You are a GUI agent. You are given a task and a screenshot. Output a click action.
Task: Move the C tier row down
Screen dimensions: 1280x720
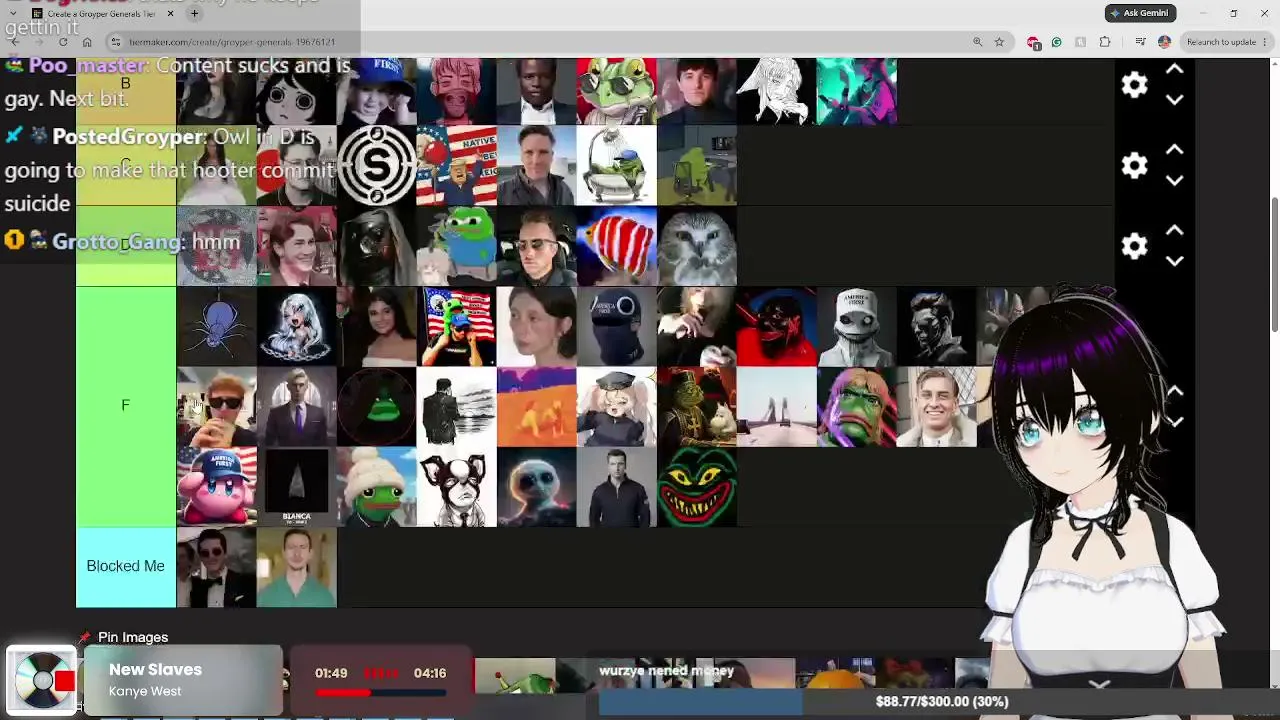point(1175,180)
